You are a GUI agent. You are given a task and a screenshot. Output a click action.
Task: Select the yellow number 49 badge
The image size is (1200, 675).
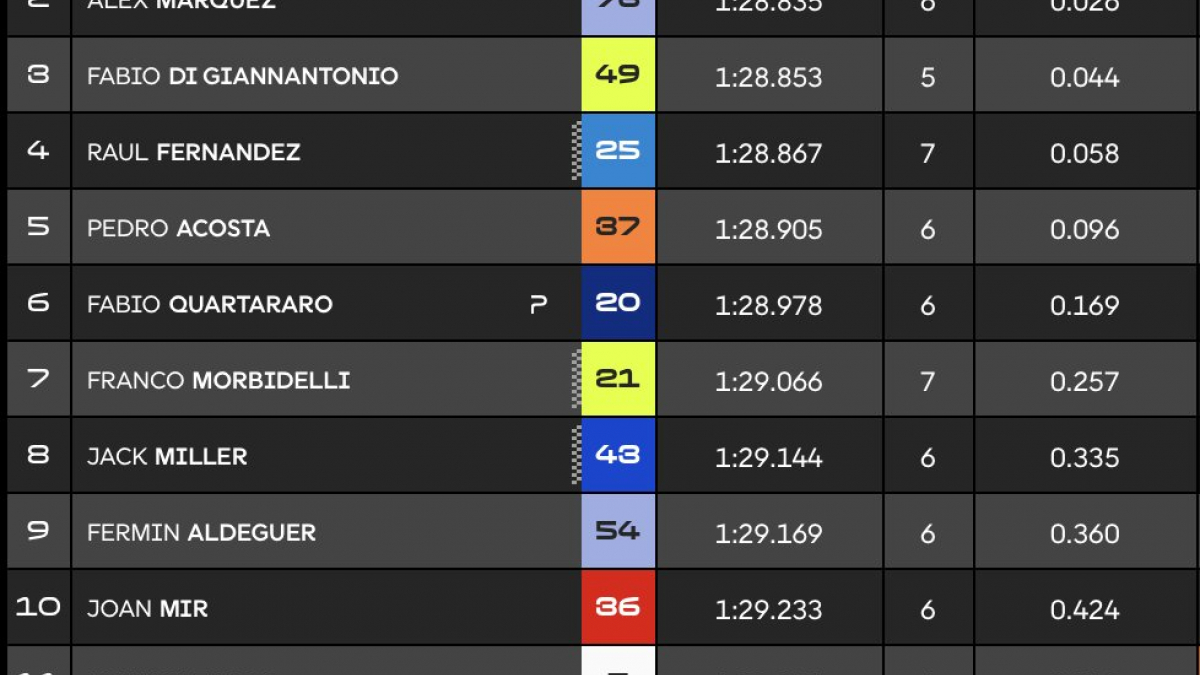point(618,75)
